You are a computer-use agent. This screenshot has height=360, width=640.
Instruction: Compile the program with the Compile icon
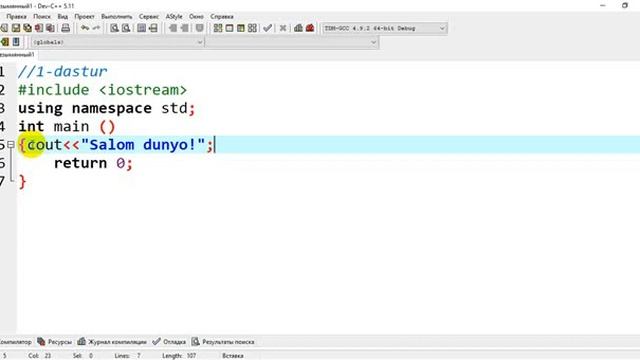tap(218, 28)
